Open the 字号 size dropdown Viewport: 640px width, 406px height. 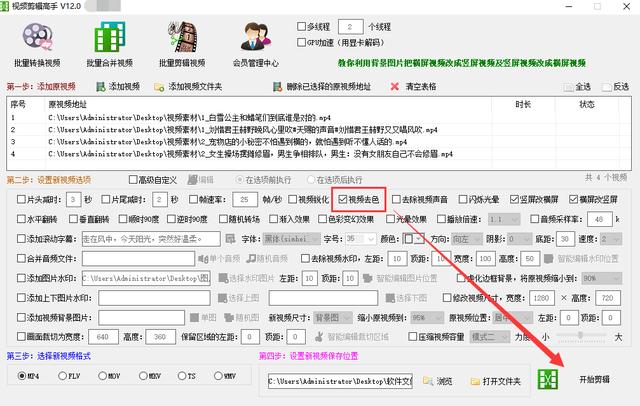360,239
